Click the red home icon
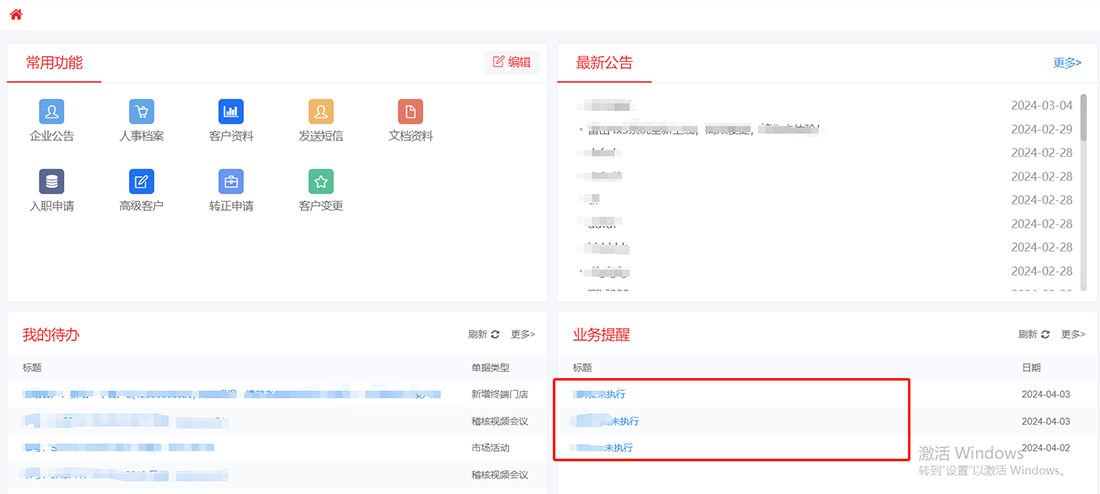 (16, 15)
